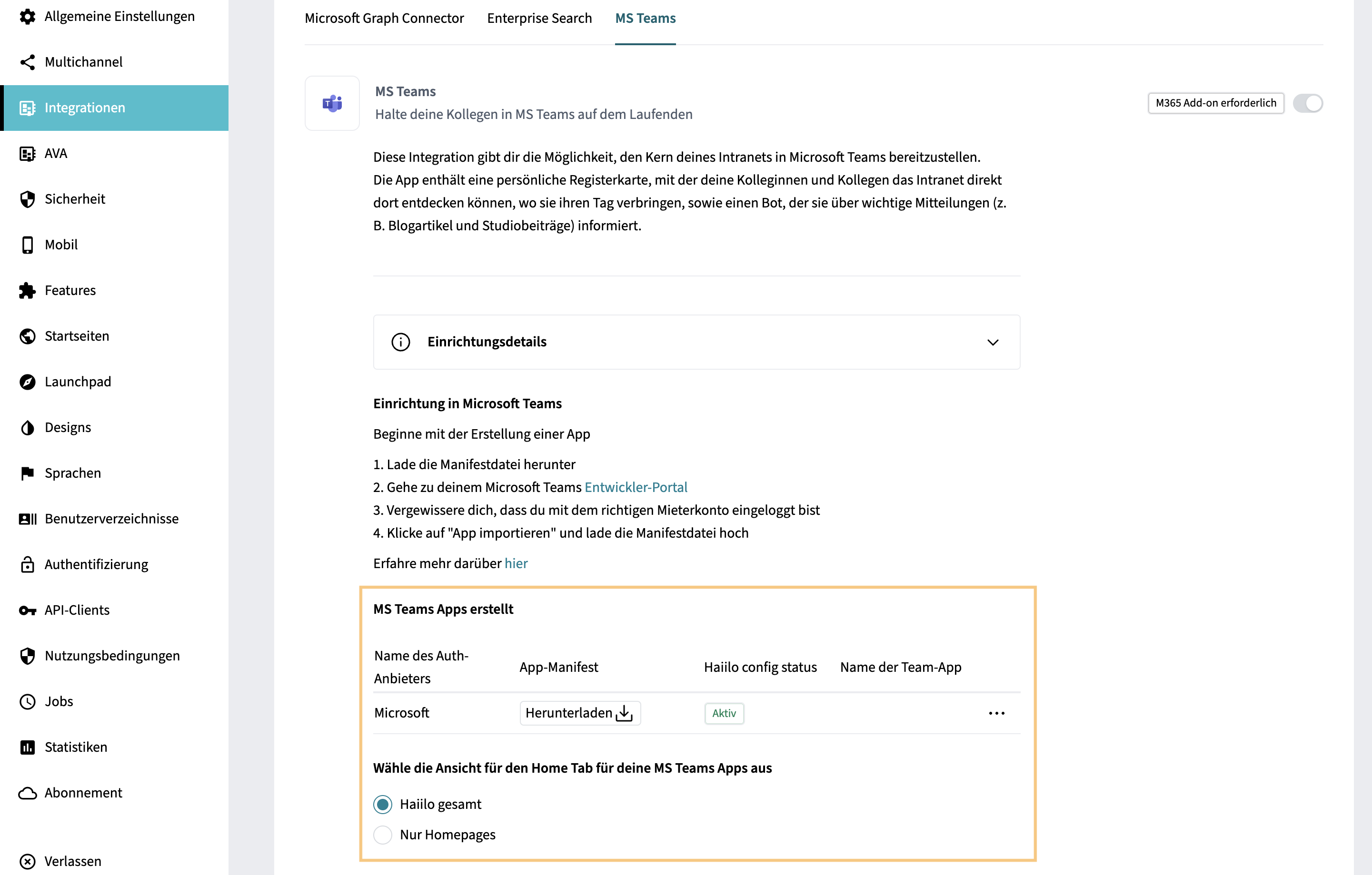Click the Authentifizierung lock icon
Image resolution: width=1372 pixels, height=875 pixels.
point(27,564)
